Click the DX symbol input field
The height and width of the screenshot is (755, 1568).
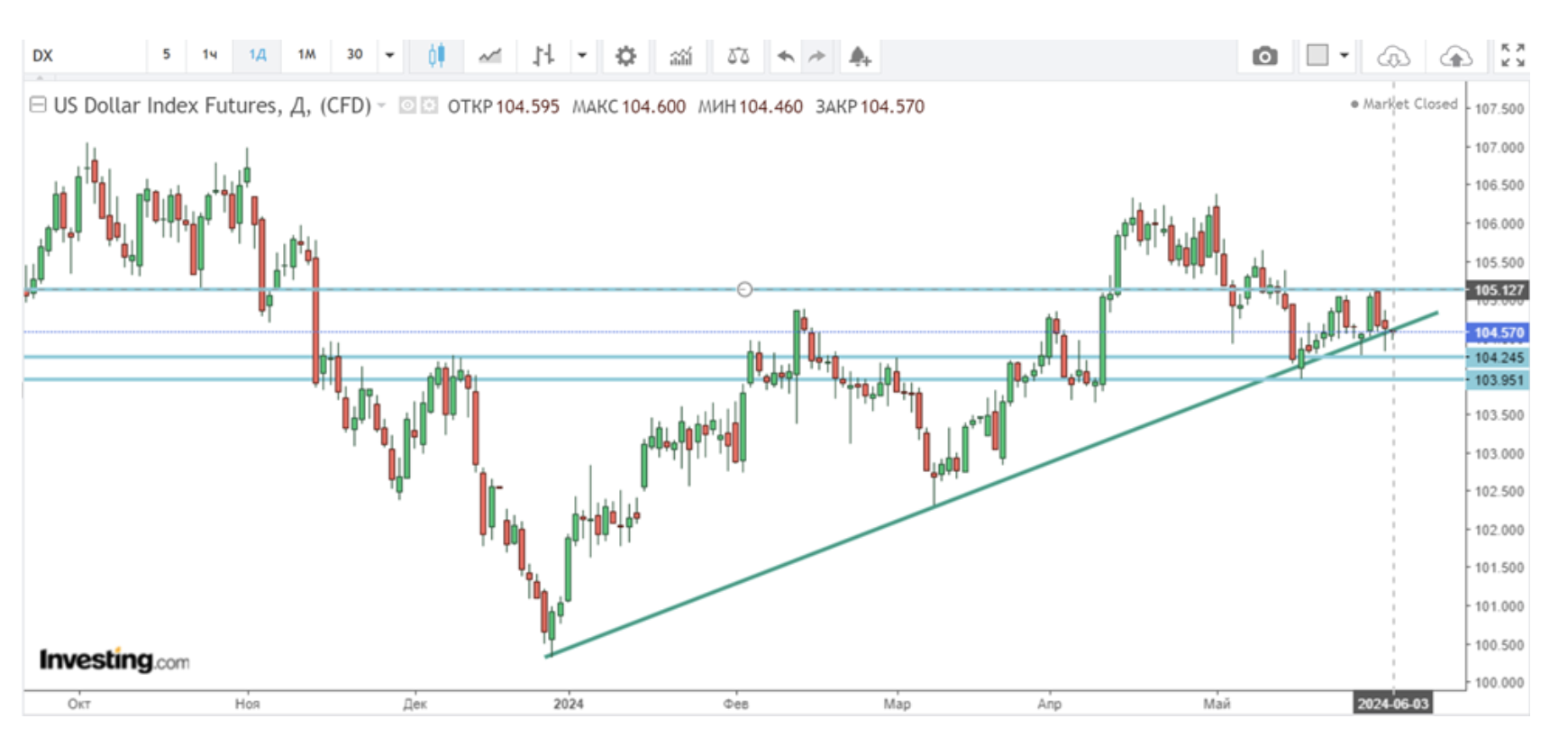(85, 55)
